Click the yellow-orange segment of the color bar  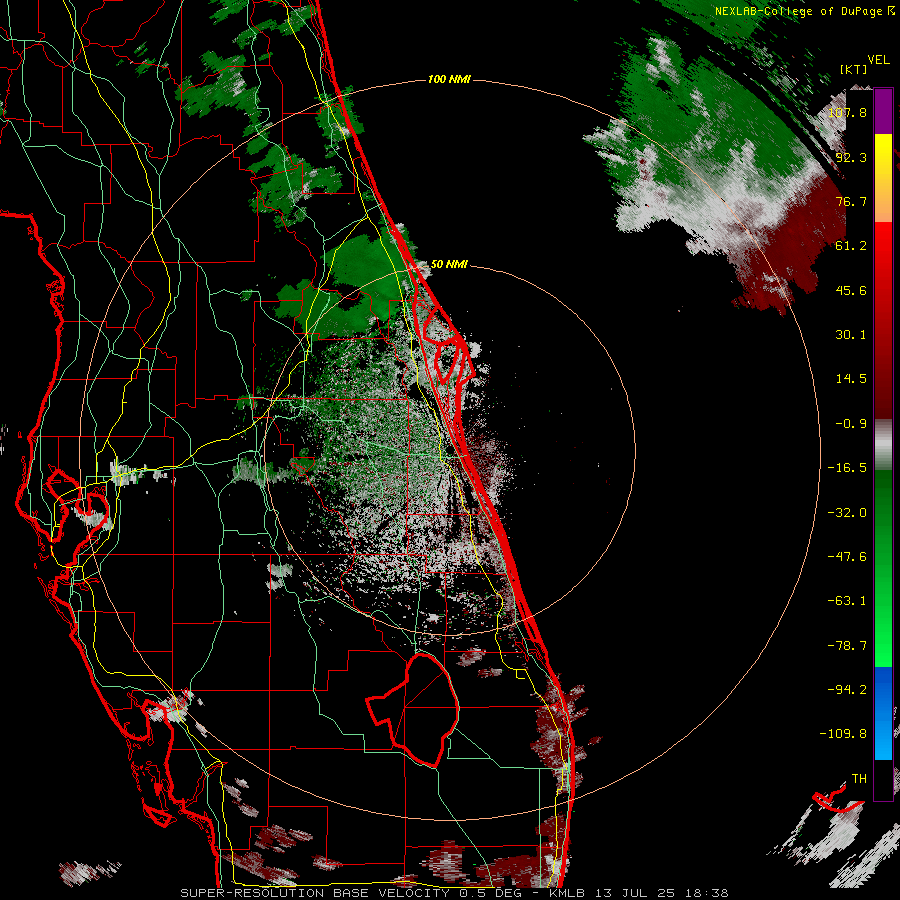[883, 178]
